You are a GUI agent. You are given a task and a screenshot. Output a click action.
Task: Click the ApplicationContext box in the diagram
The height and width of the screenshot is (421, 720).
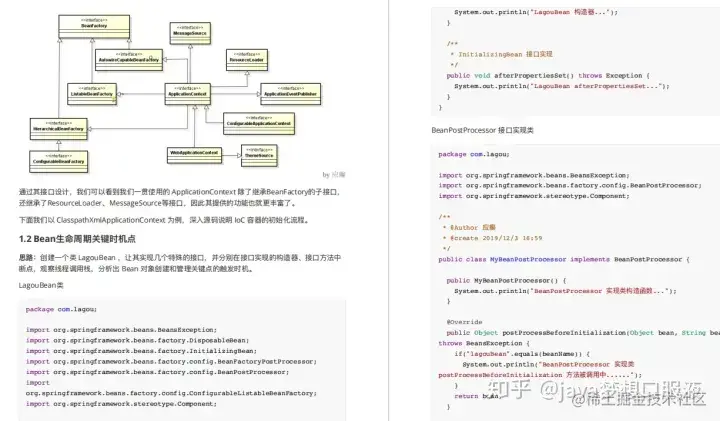tap(187, 94)
